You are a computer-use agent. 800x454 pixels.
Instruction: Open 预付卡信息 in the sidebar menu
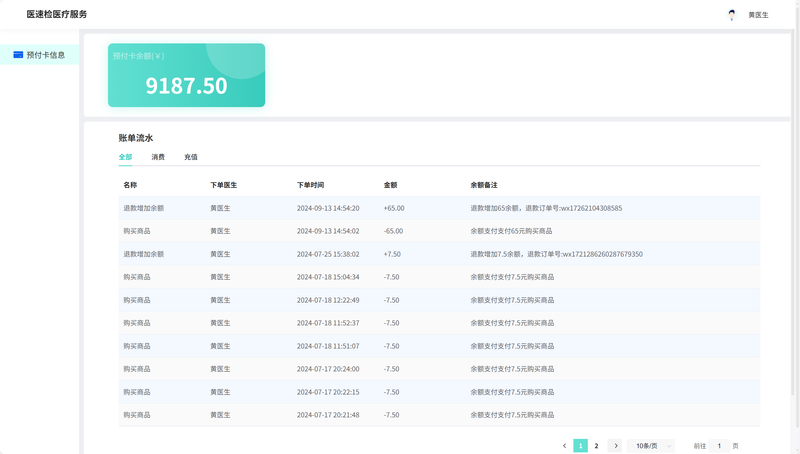(45, 55)
